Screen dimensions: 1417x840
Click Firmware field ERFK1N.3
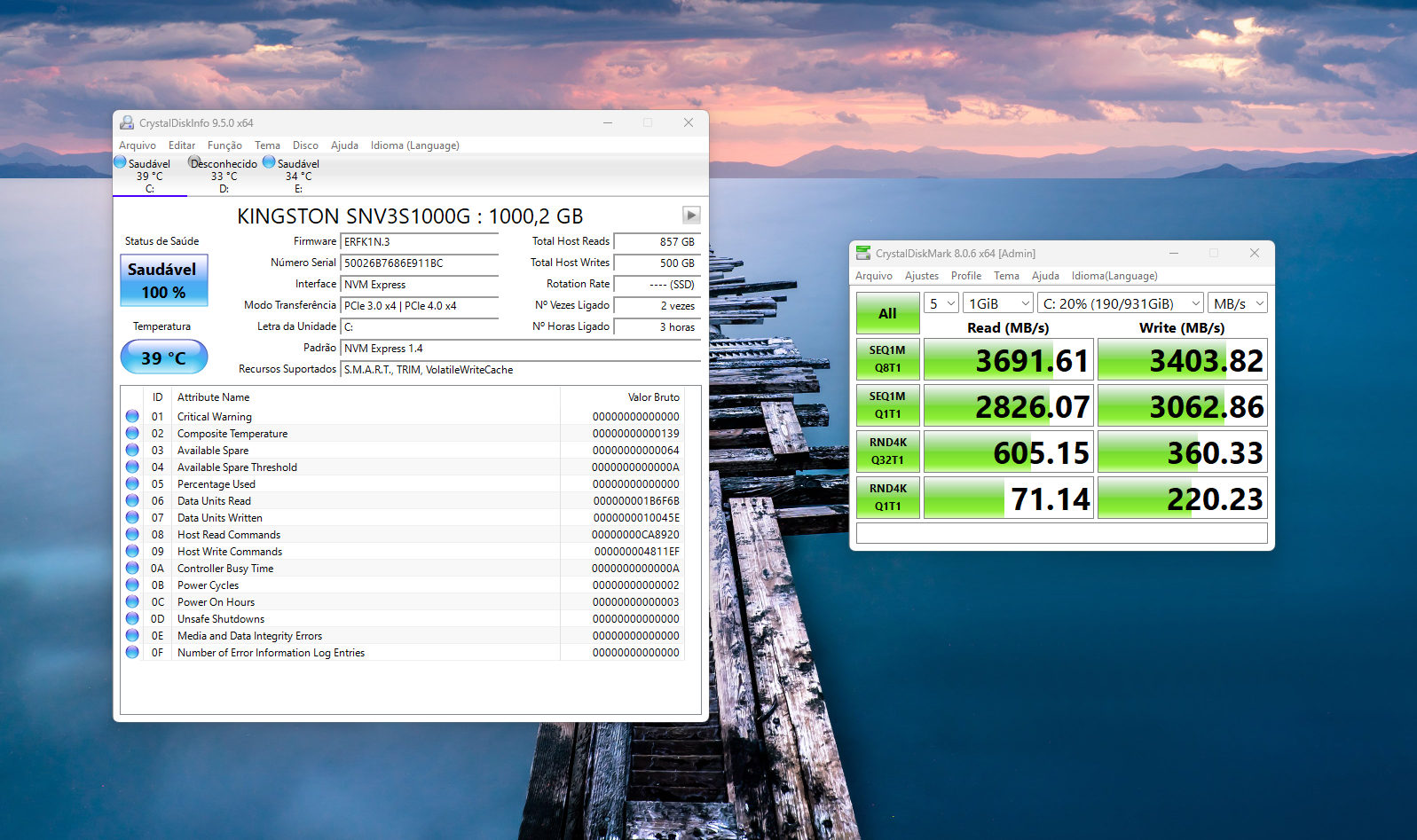pos(420,242)
